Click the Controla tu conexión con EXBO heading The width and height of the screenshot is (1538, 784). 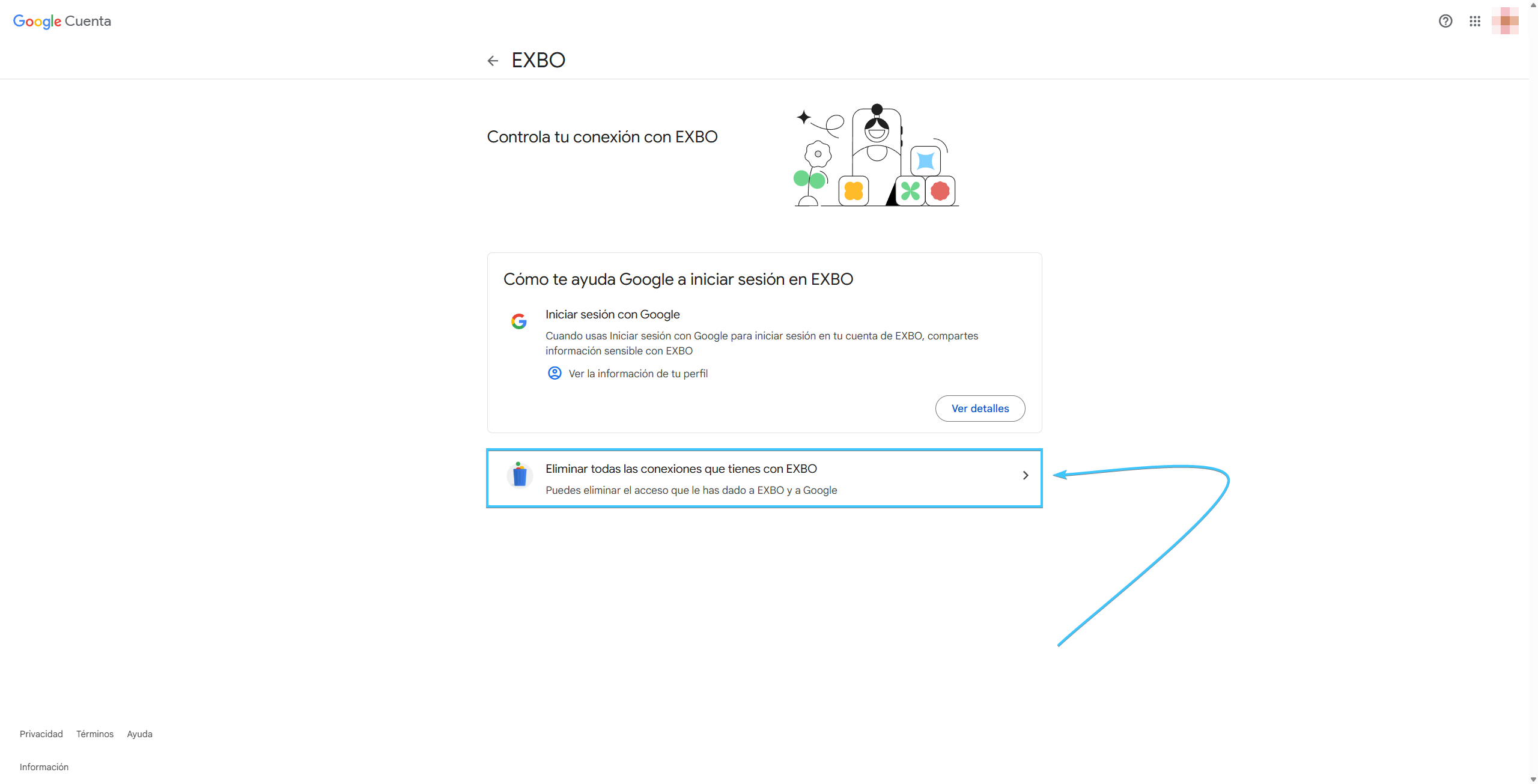[x=602, y=137]
